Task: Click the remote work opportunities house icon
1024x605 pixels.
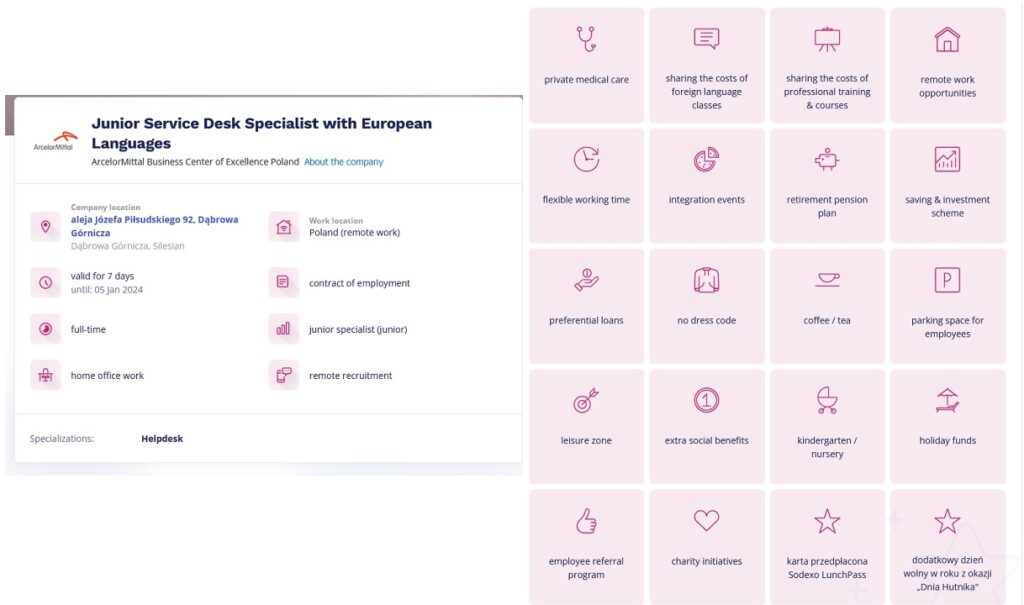Action: click(947, 39)
